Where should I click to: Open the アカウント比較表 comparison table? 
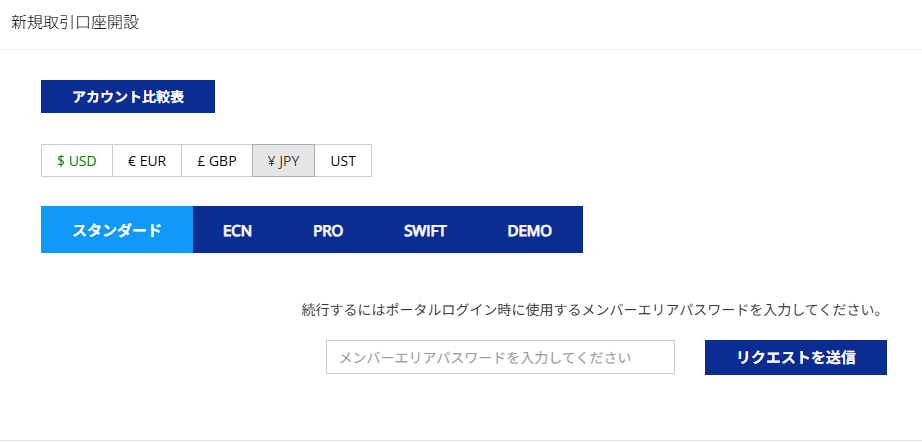pos(128,97)
